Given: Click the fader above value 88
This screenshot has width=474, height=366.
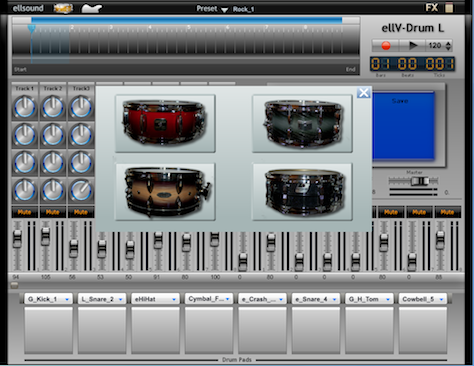Looking at the screenshot, I should 440,239.
